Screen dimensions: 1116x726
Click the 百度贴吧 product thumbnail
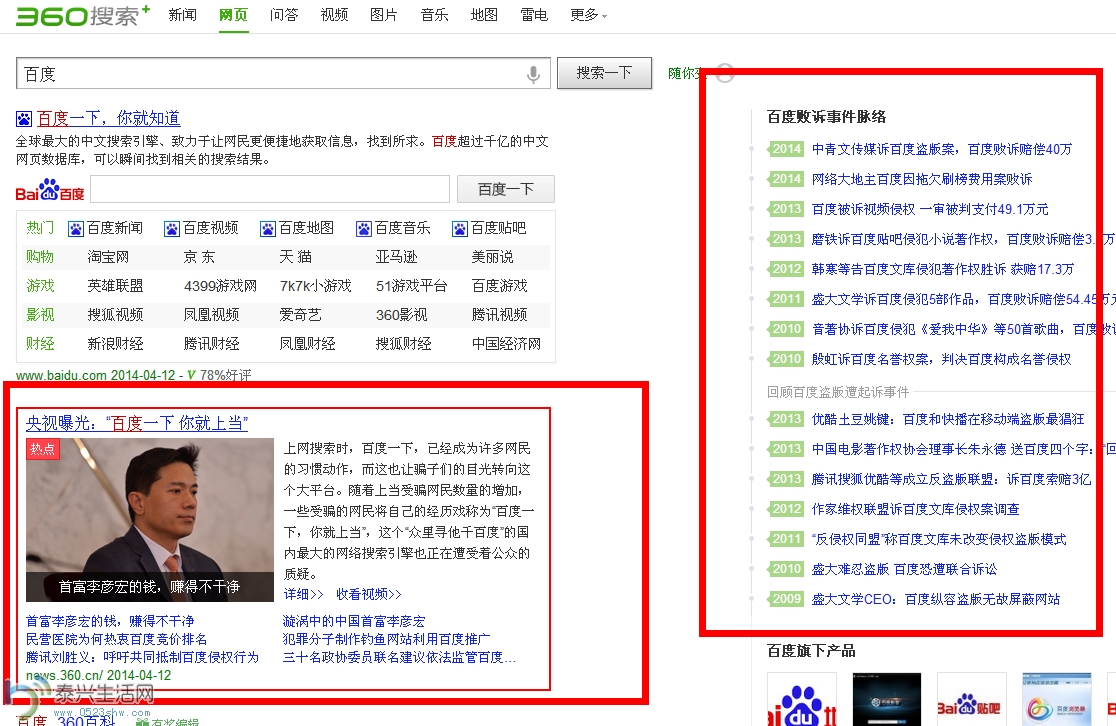[x=971, y=700]
